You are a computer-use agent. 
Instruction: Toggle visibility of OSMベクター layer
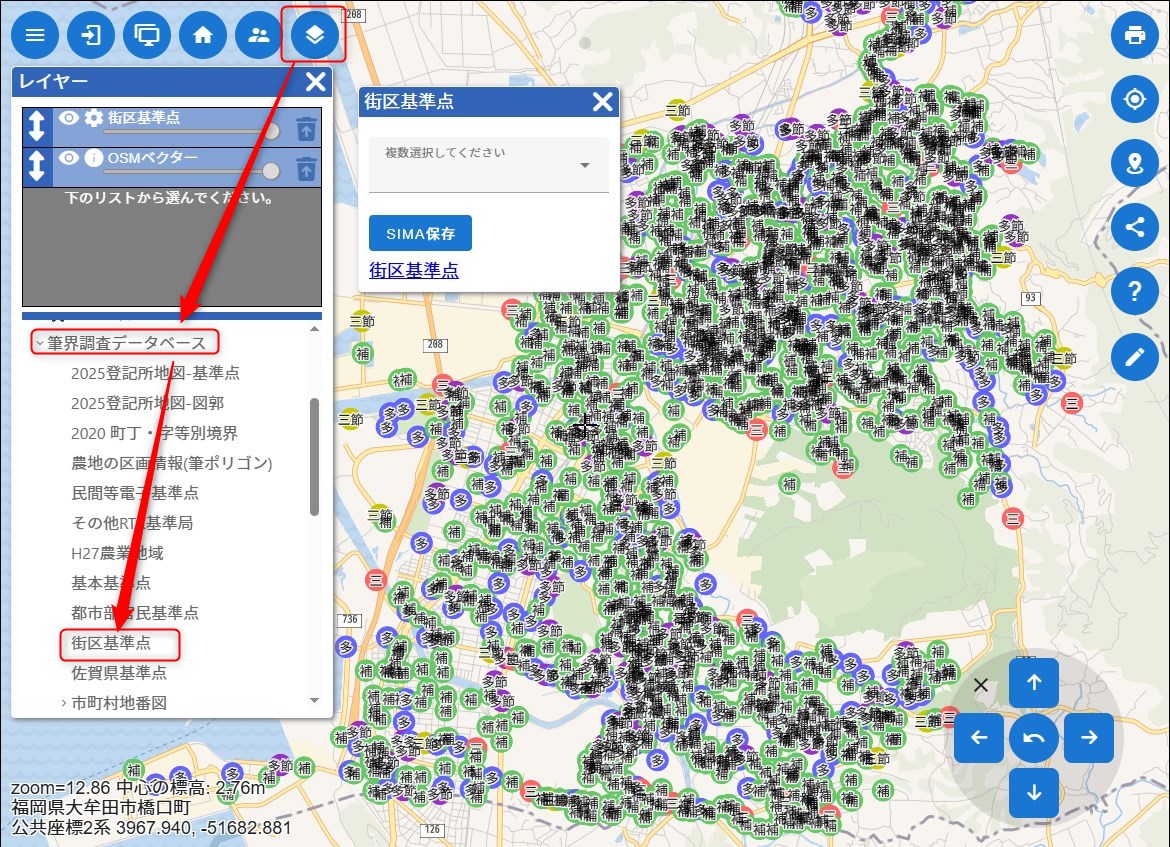68,158
